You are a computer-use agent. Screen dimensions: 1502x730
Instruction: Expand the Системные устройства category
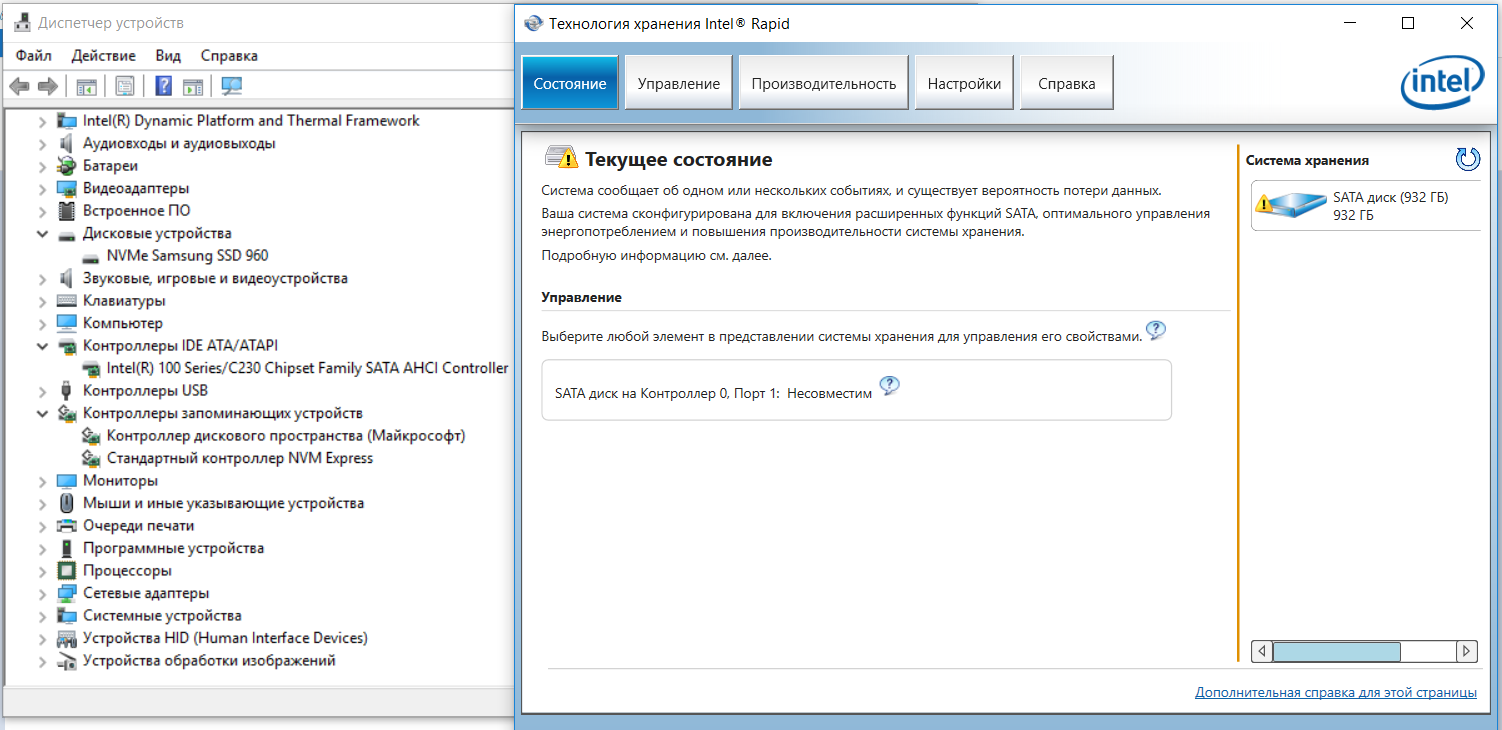[x=42, y=616]
